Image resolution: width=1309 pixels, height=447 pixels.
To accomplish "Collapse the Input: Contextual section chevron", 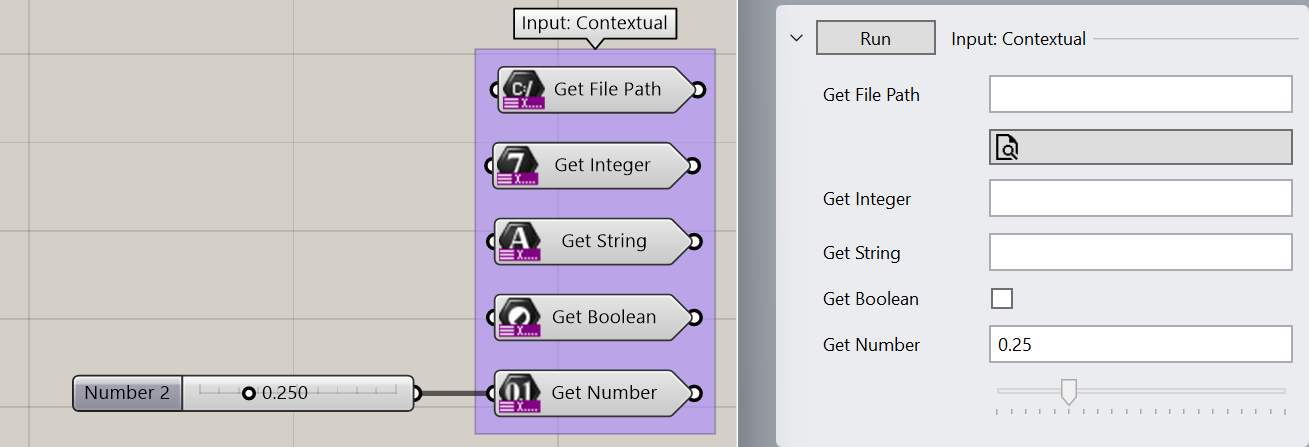I will [796, 39].
